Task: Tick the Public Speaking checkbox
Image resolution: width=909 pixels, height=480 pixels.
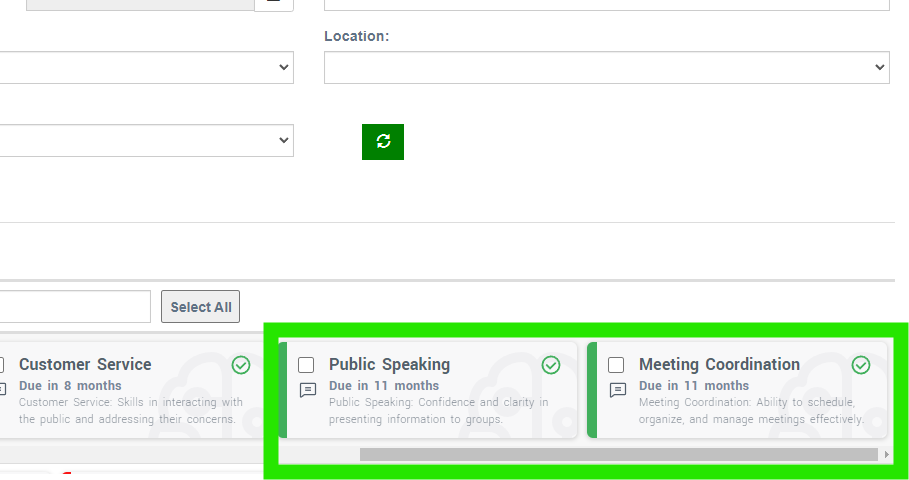Action: (x=306, y=365)
